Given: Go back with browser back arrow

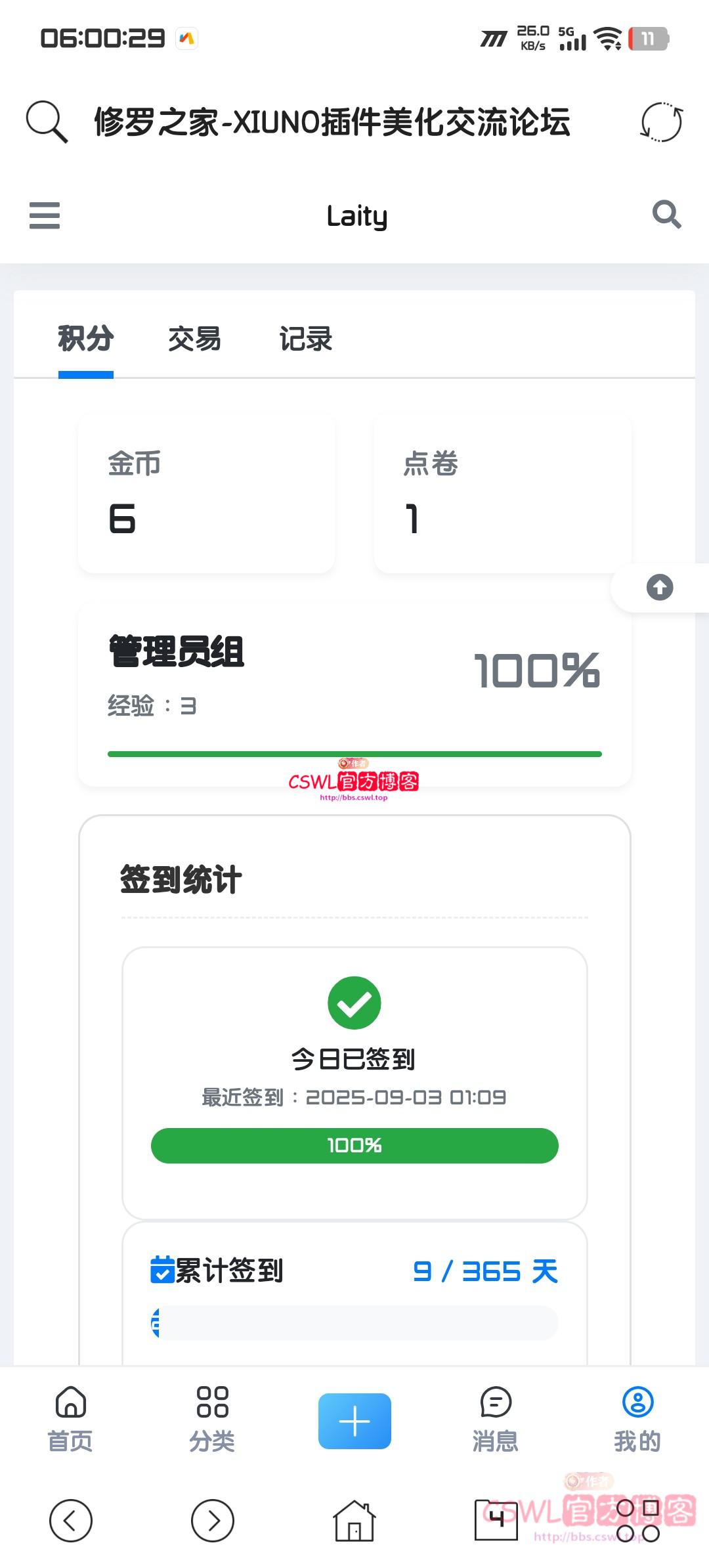Looking at the screenshot, I should coord(71,1520).
